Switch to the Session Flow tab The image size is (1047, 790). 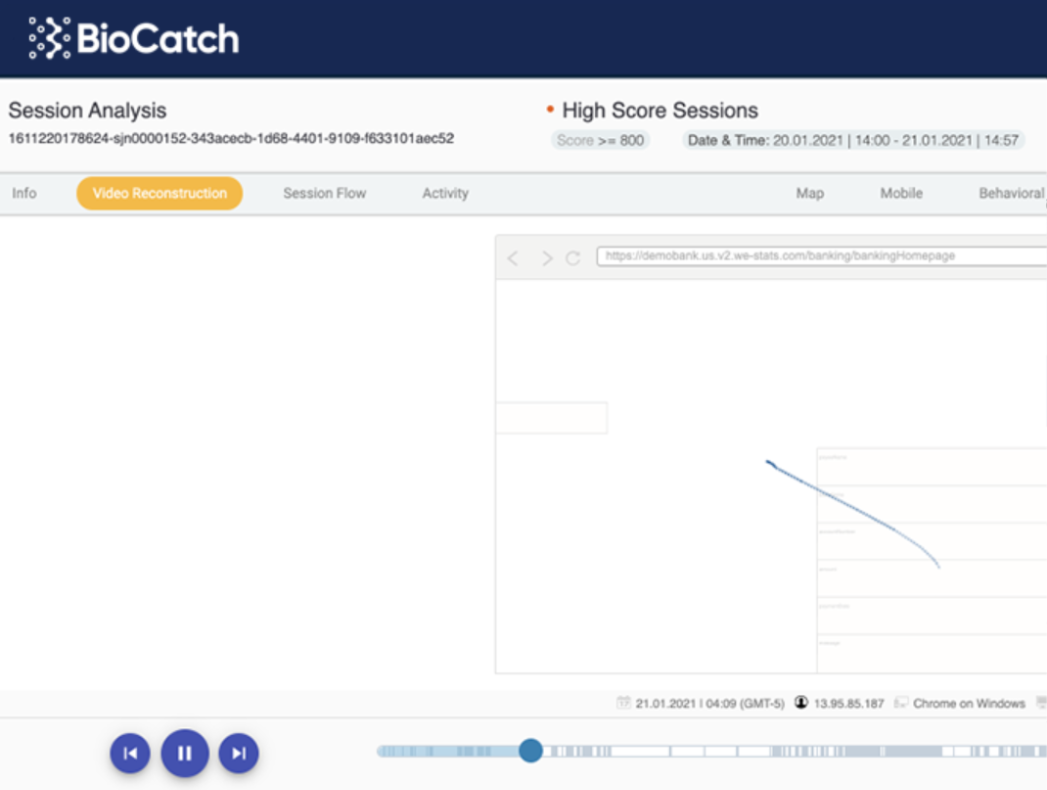(325, 193)
